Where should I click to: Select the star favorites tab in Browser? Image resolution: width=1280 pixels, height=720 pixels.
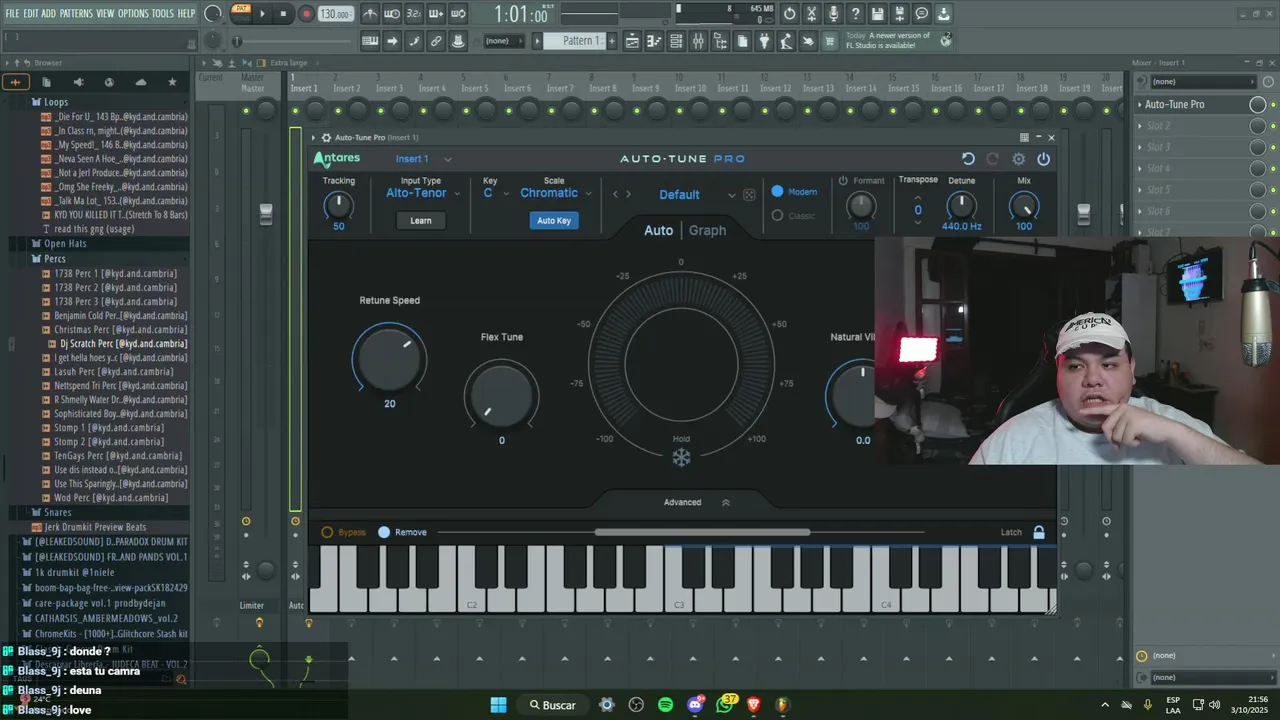pyautogui.click(x=172, y=82)
